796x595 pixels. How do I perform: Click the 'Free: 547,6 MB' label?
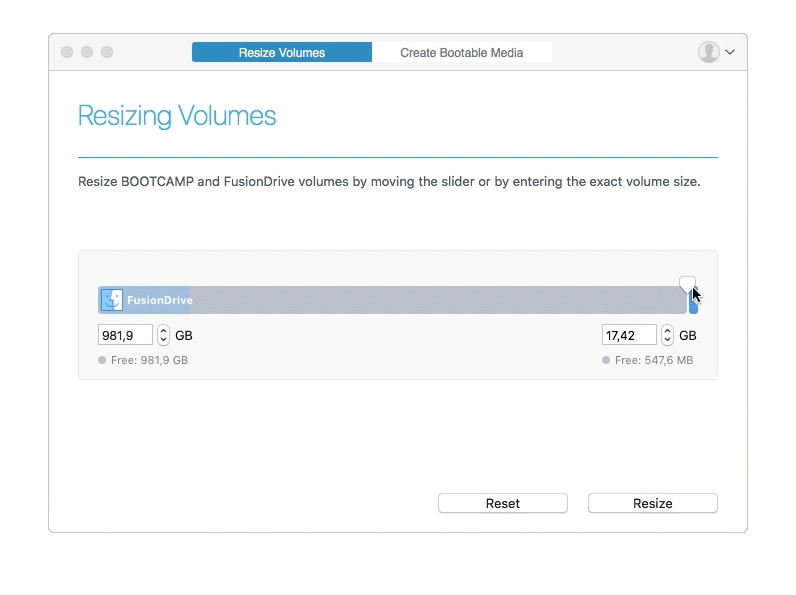click(x=654, y=360)
